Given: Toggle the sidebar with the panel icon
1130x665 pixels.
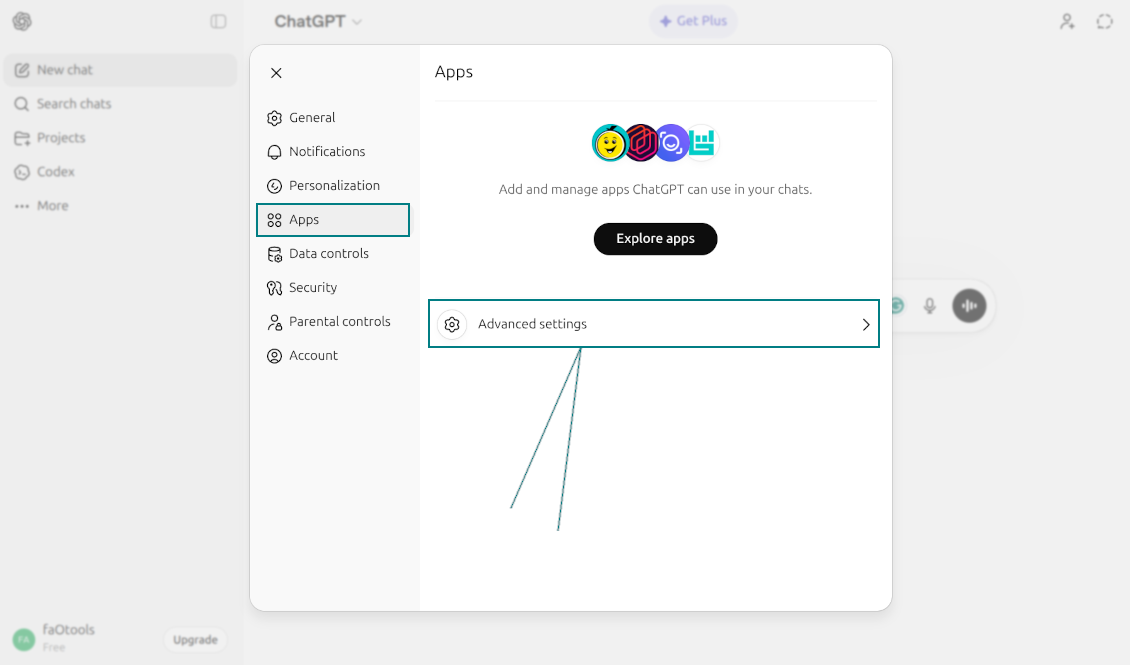Looking at the screenshot, I should [219, 20].
